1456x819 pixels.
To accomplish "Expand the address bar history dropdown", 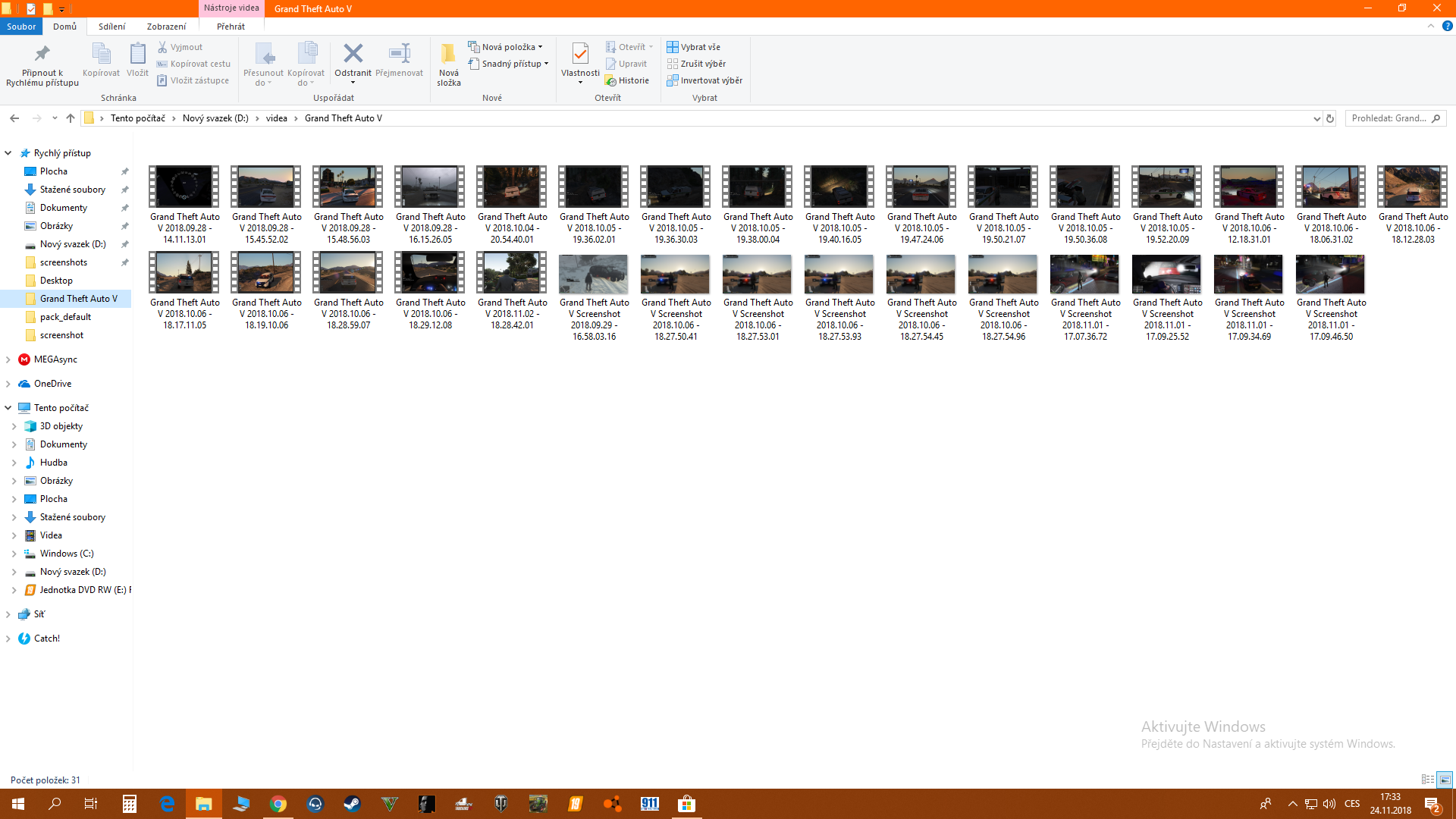I will click(1316, 118).
